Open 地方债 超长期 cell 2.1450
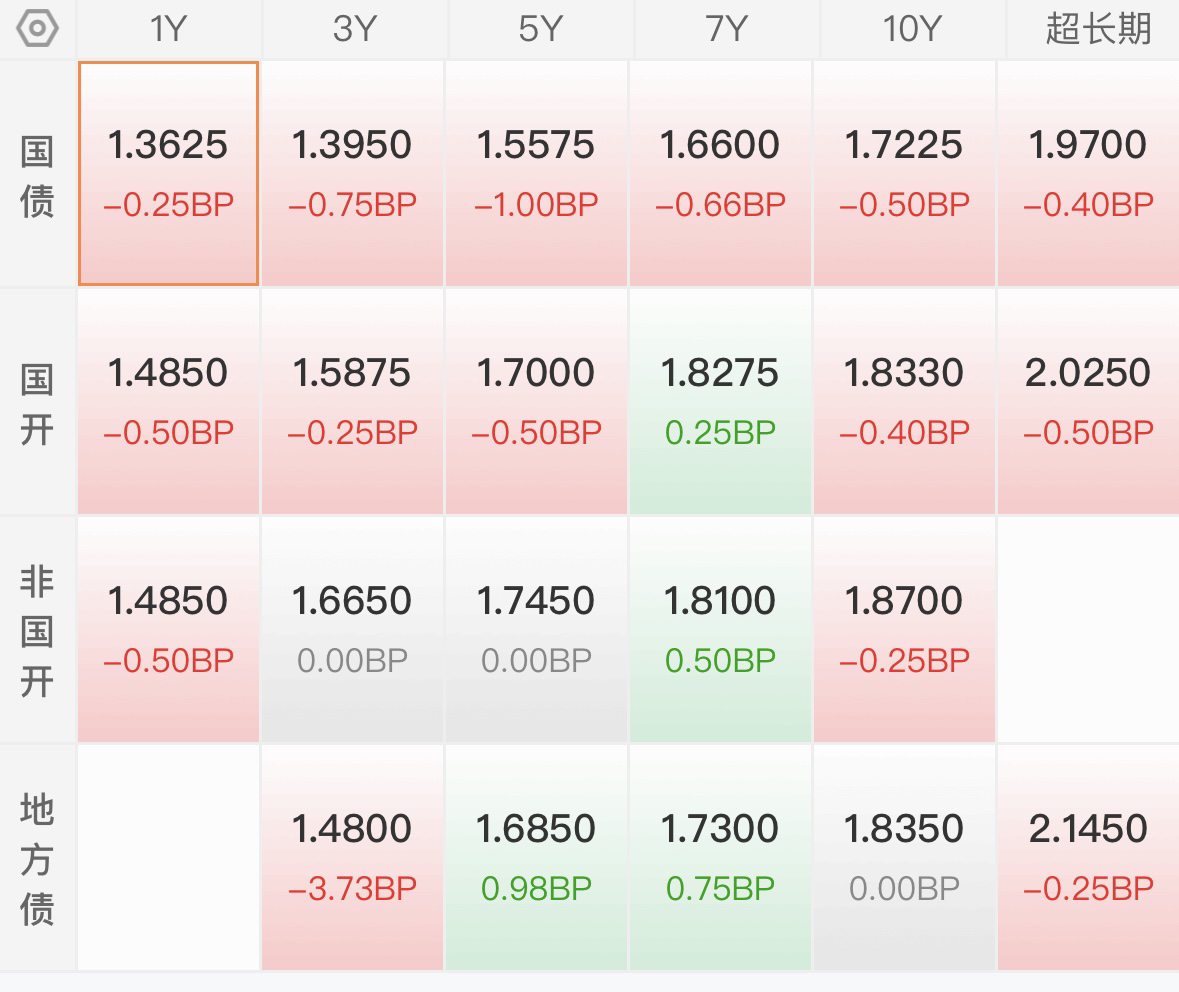This screenshot has width=1179, height=992. pyautogui.click(x=1088, y=857)
